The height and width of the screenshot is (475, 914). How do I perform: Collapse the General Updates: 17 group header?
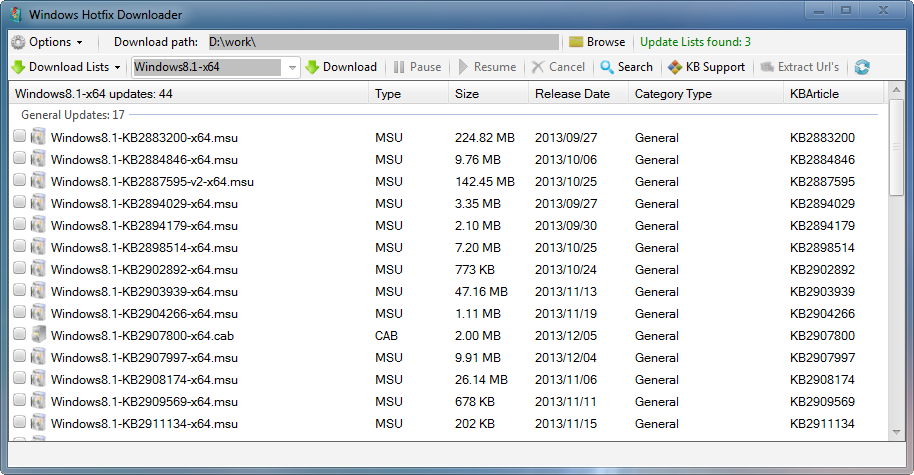pyautogui.click(x=73, y=115)
